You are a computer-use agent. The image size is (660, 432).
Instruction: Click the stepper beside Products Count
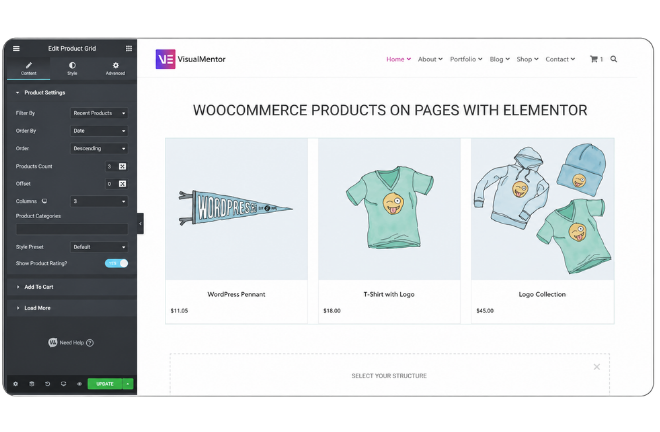tap(122, 166)
